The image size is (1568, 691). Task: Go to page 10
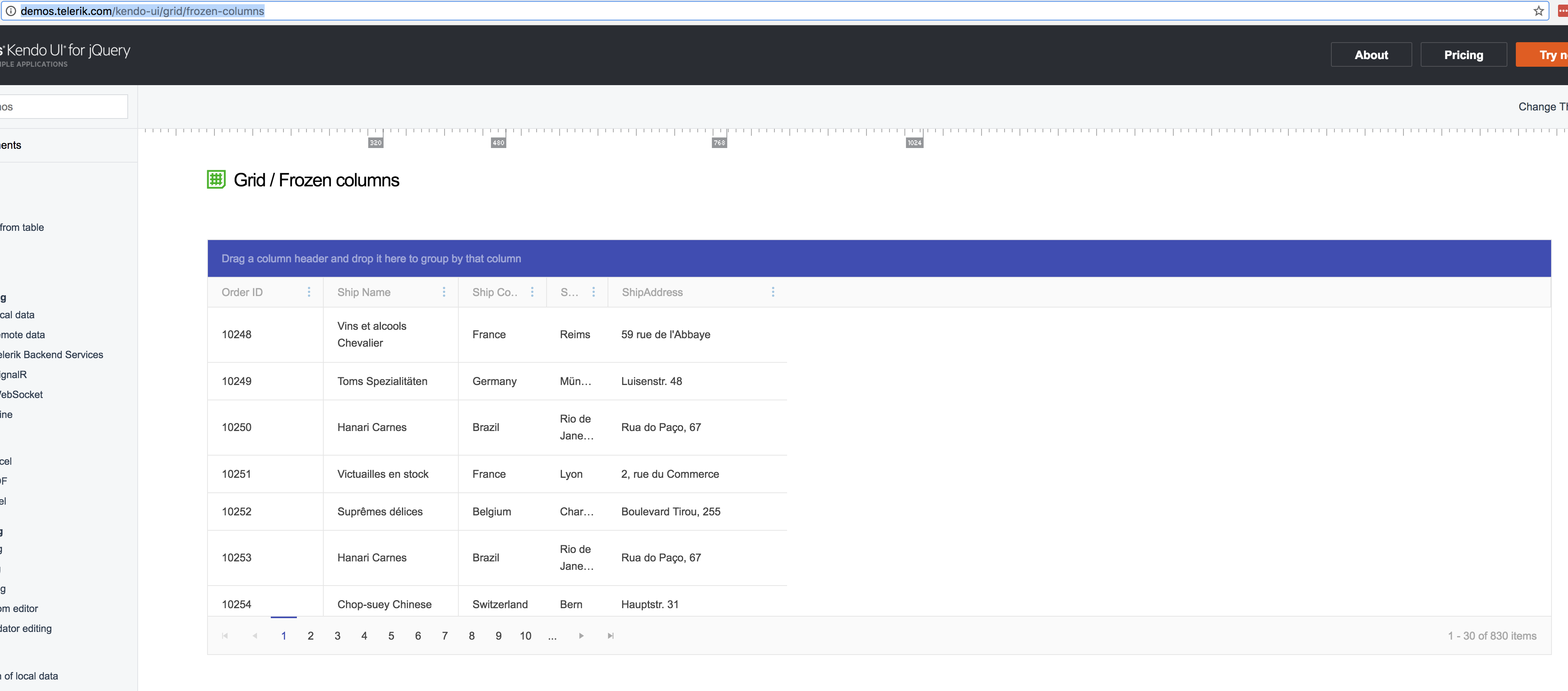click(x=525, y=636)
